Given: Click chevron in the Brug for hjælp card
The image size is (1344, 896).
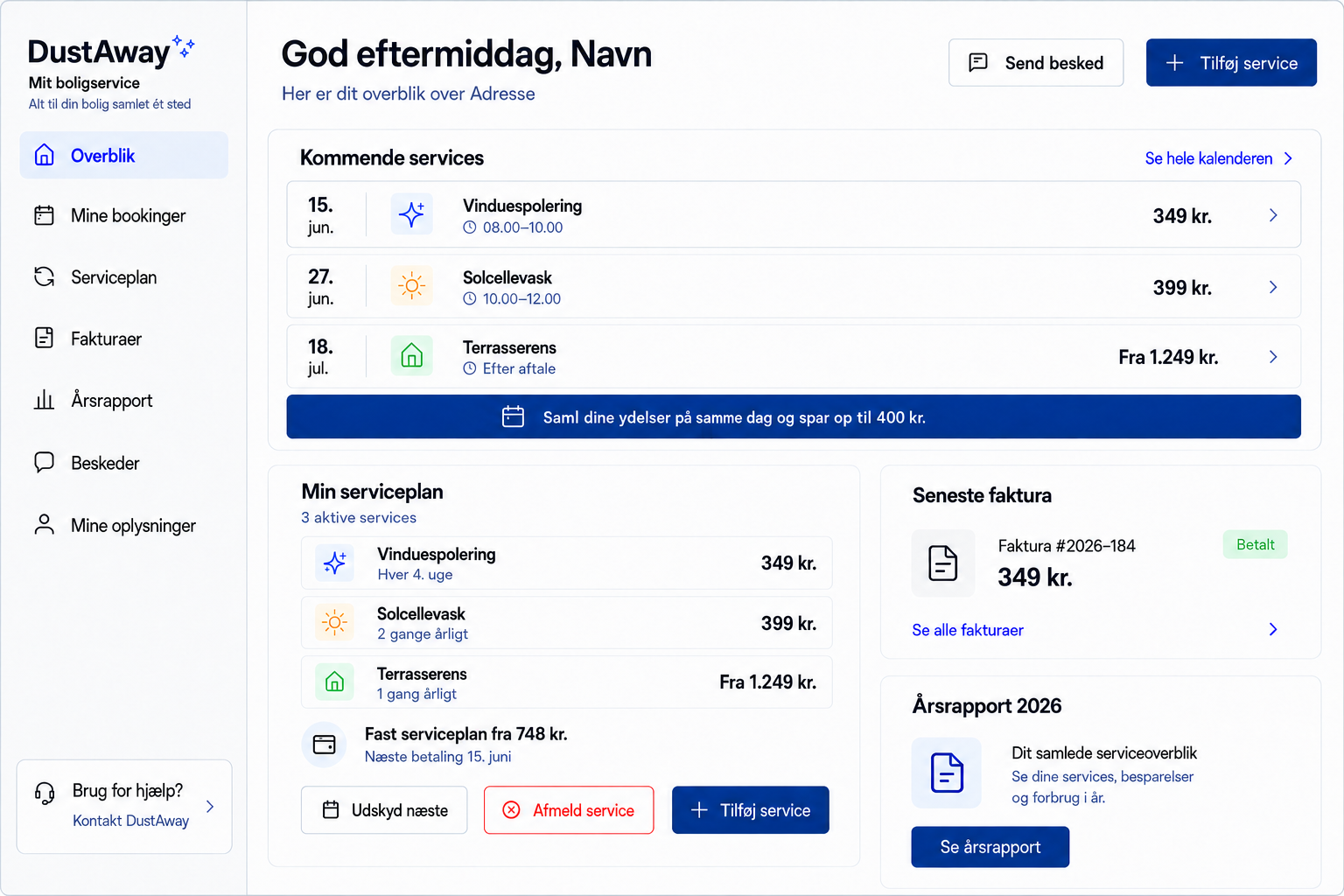Looking at the screenshot, I should click(210, 806).
